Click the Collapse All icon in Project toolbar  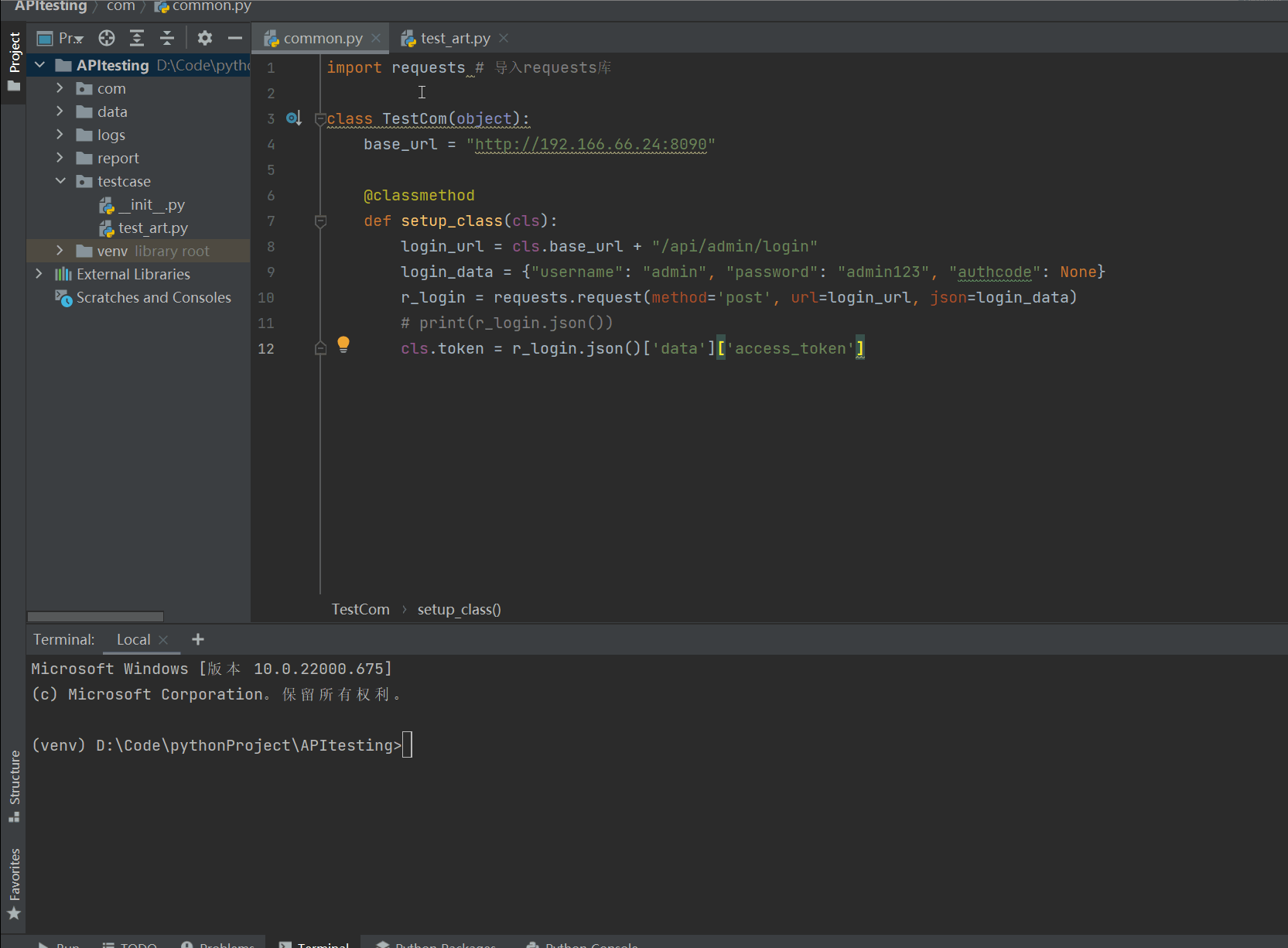pyautogui.click(x=167, y=38)
